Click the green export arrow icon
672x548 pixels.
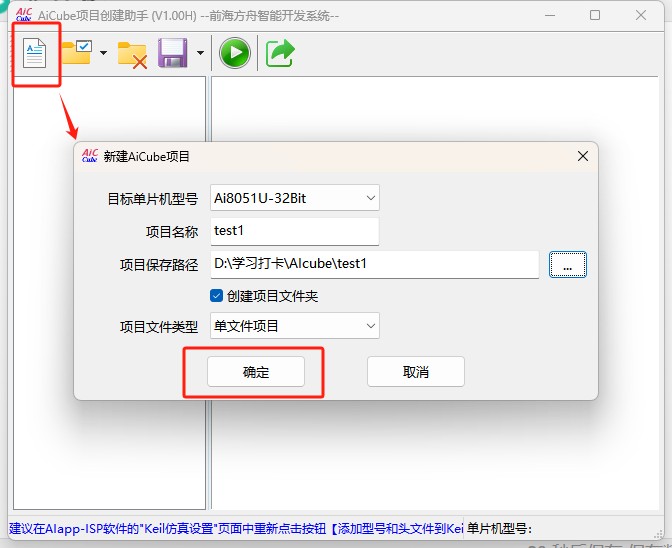[280, 53]
